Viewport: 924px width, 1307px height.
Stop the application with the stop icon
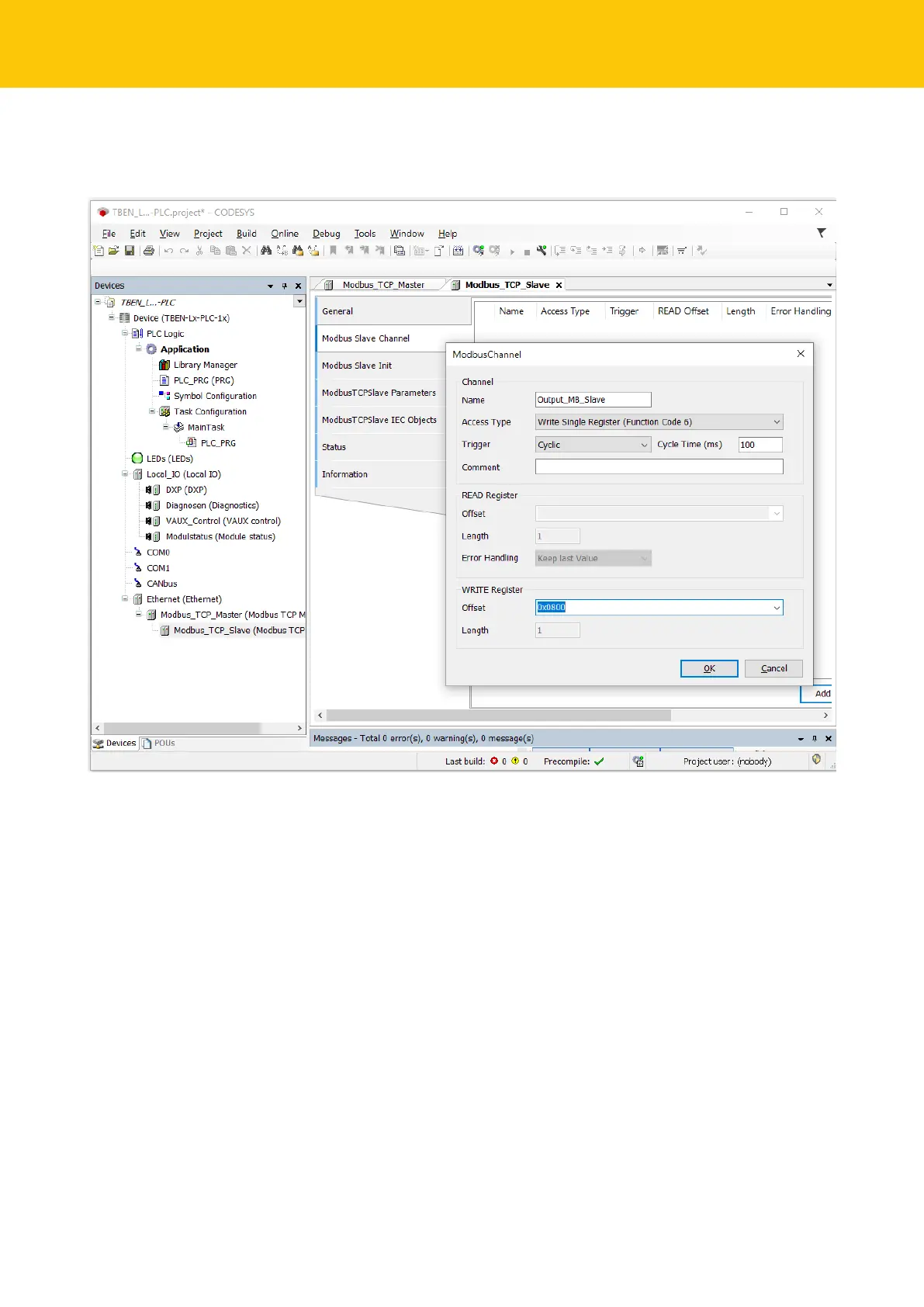tap(527, 251)
